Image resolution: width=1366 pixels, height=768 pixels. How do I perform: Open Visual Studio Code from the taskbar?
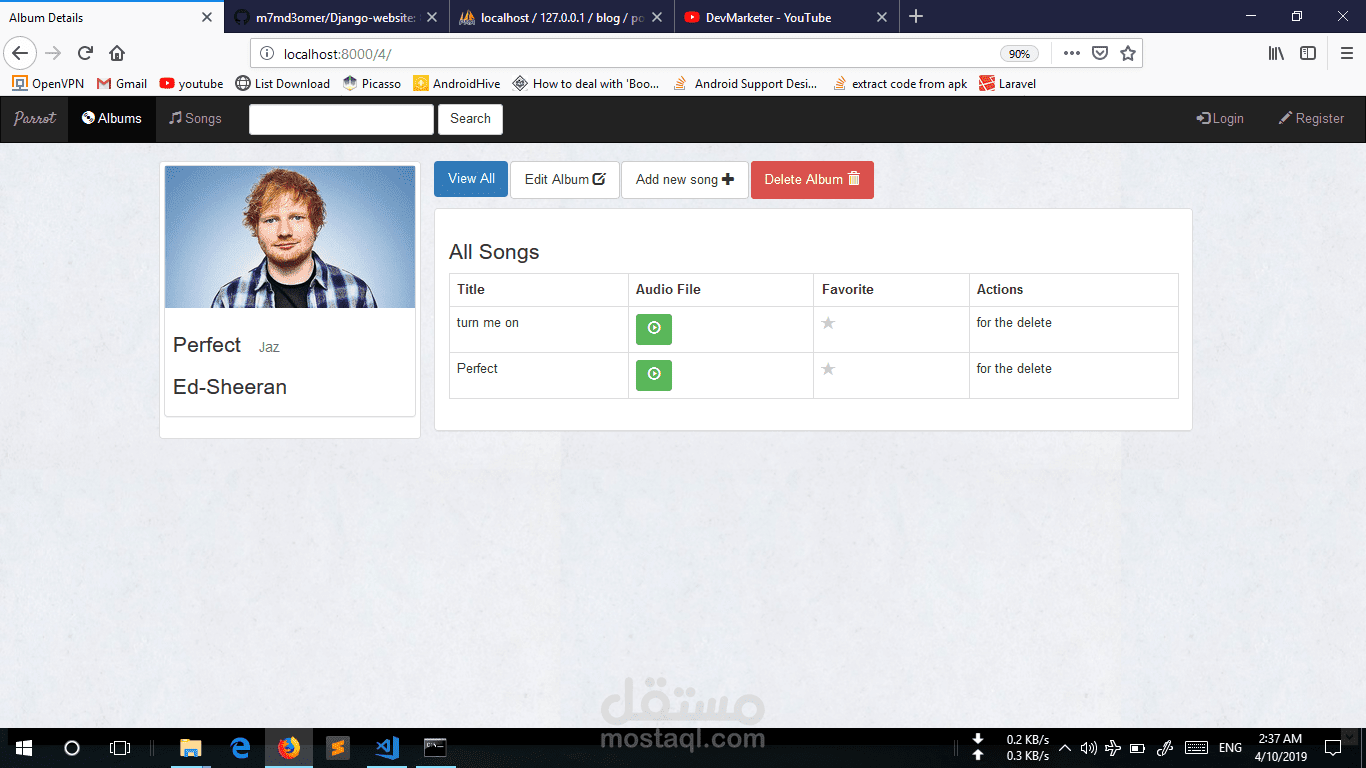click(386, 747)
